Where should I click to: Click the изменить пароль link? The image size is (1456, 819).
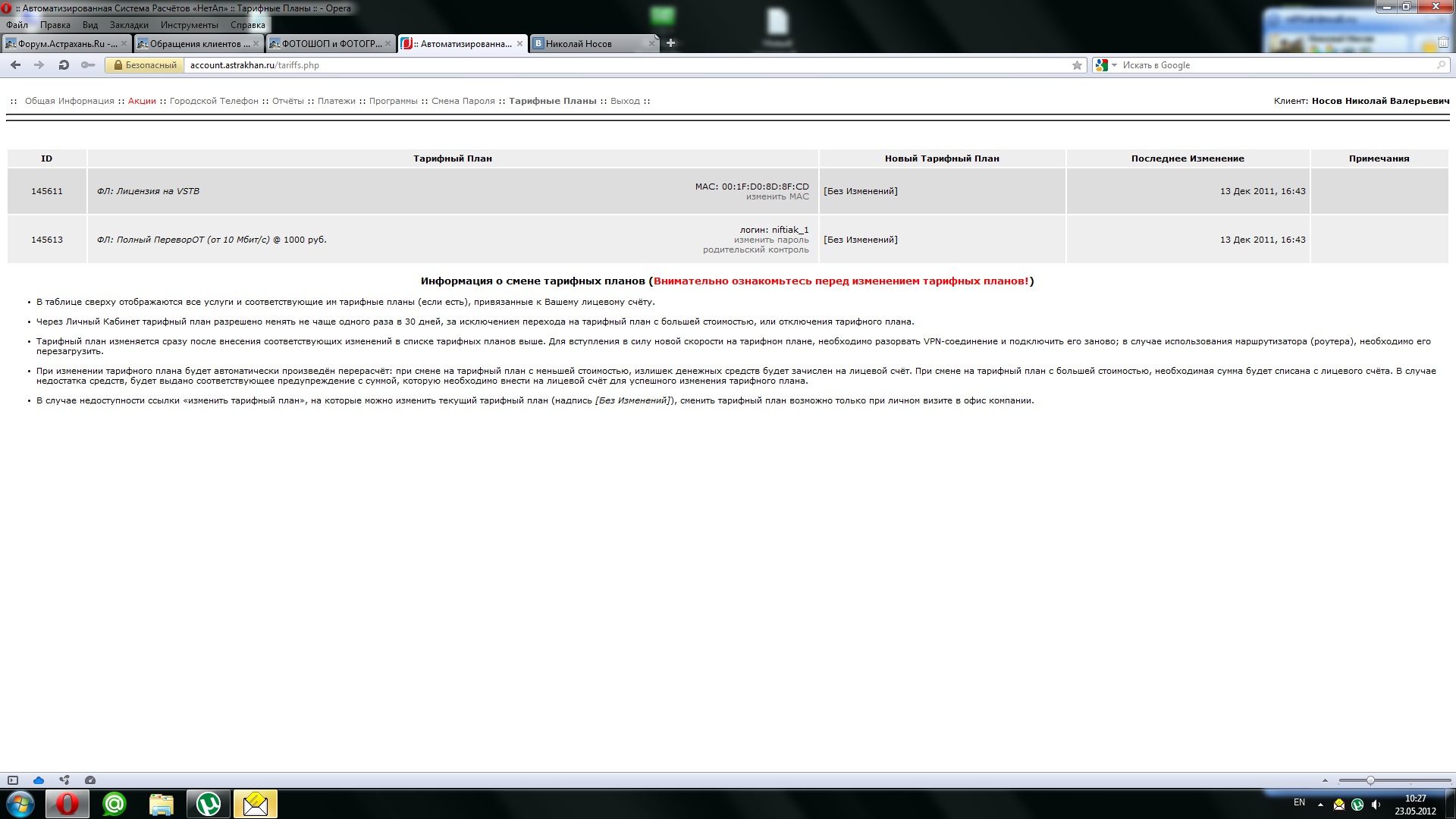771,240
